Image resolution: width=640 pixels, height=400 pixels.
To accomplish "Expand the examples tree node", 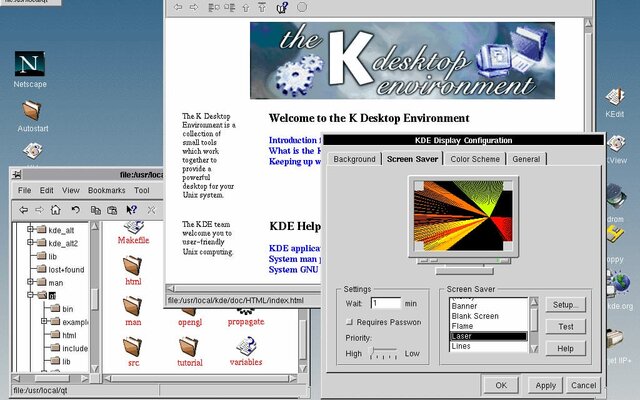I will coord(44,321).
